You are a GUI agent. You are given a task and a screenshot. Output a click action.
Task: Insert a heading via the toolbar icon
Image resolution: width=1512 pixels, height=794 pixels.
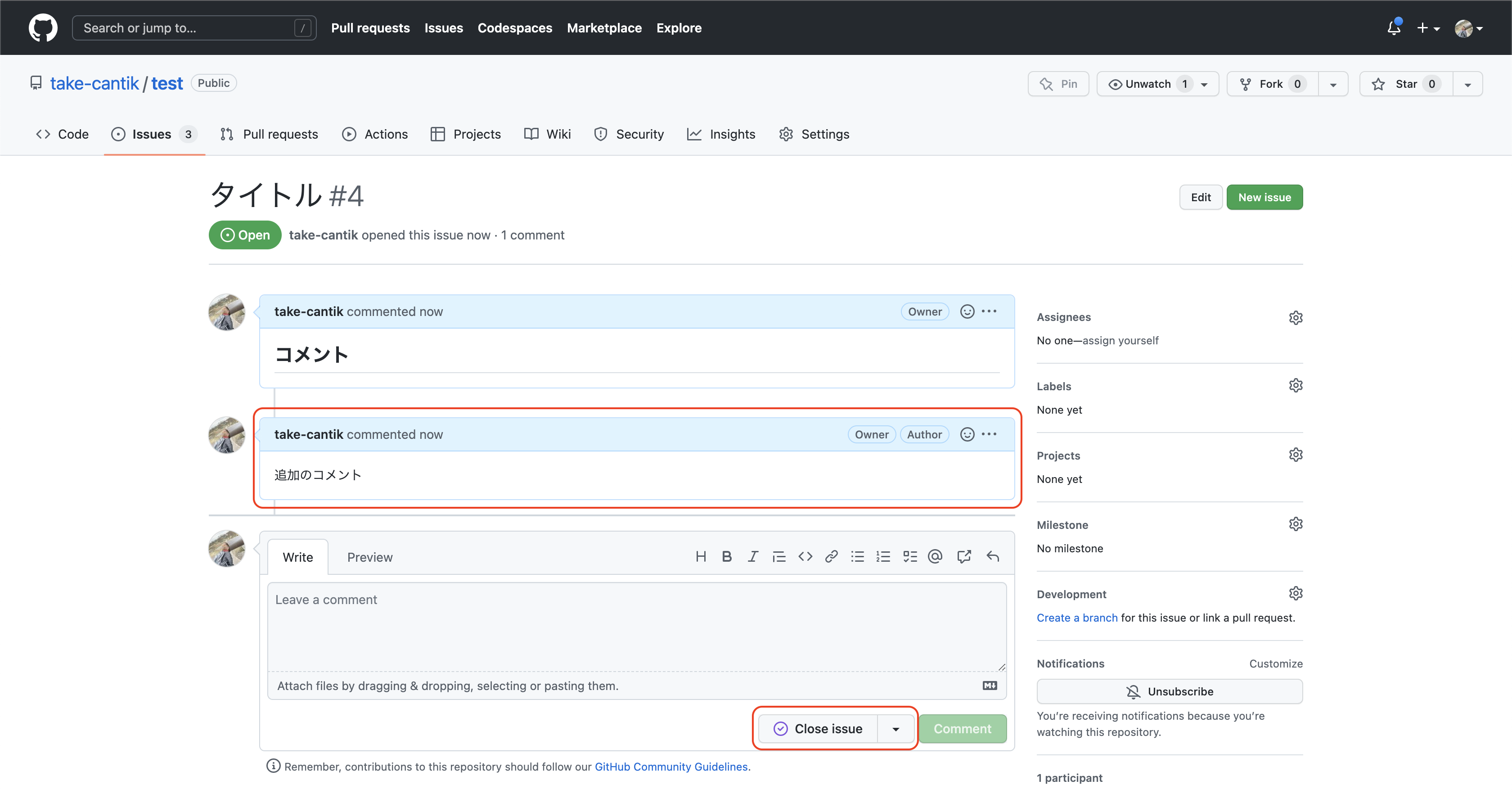pos(701,556)
